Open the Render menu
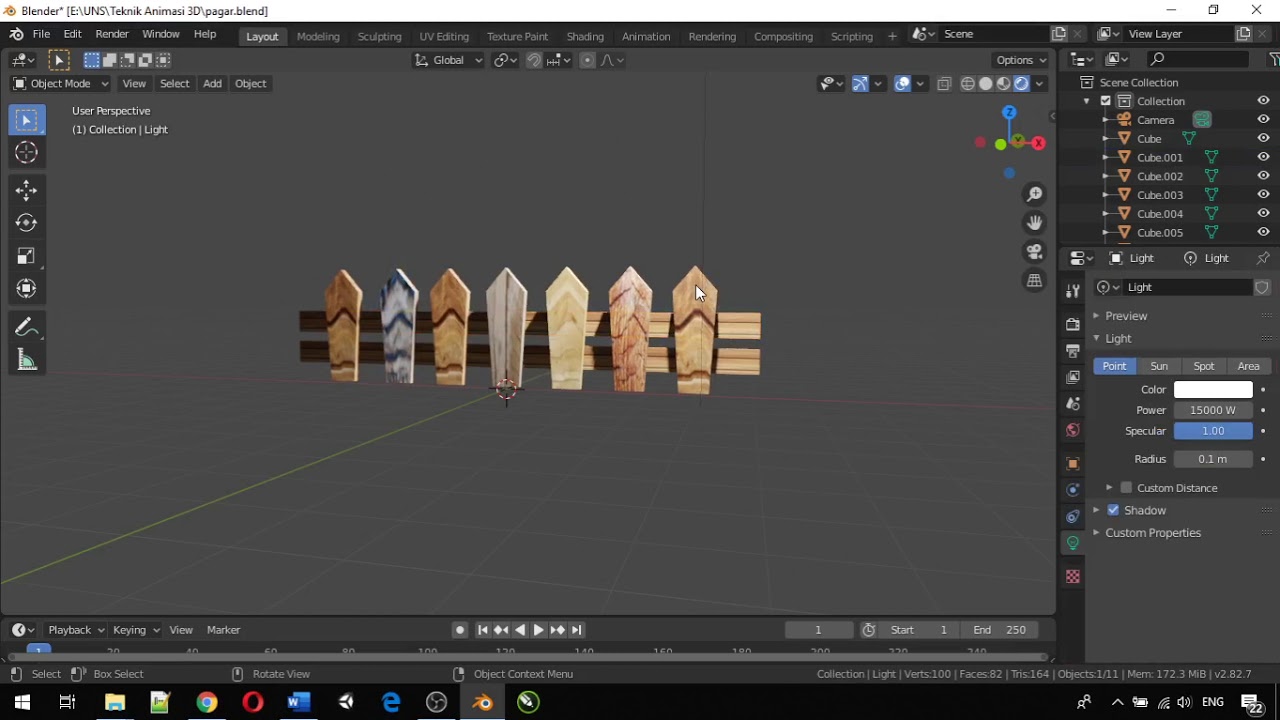Image resolution: width=1280 pixels, height=720 pixels. click(112, 34)
